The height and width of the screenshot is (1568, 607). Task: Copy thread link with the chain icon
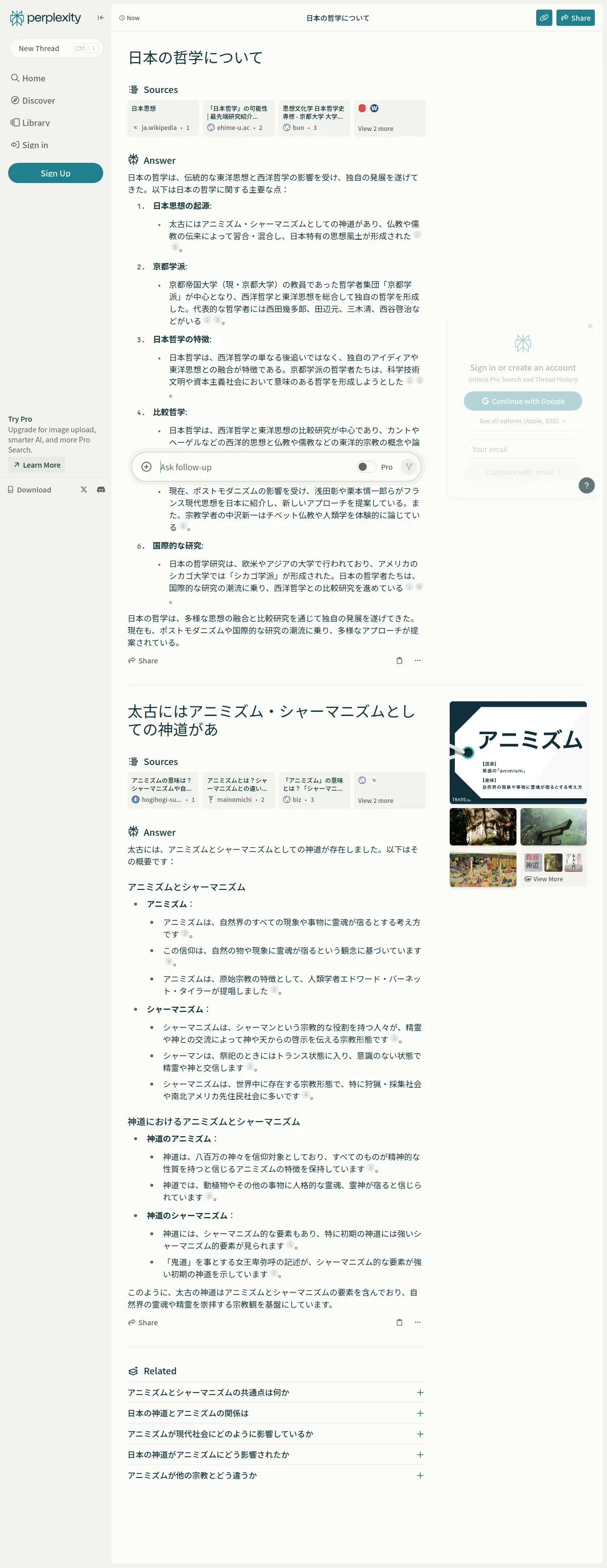pos(544,18)
